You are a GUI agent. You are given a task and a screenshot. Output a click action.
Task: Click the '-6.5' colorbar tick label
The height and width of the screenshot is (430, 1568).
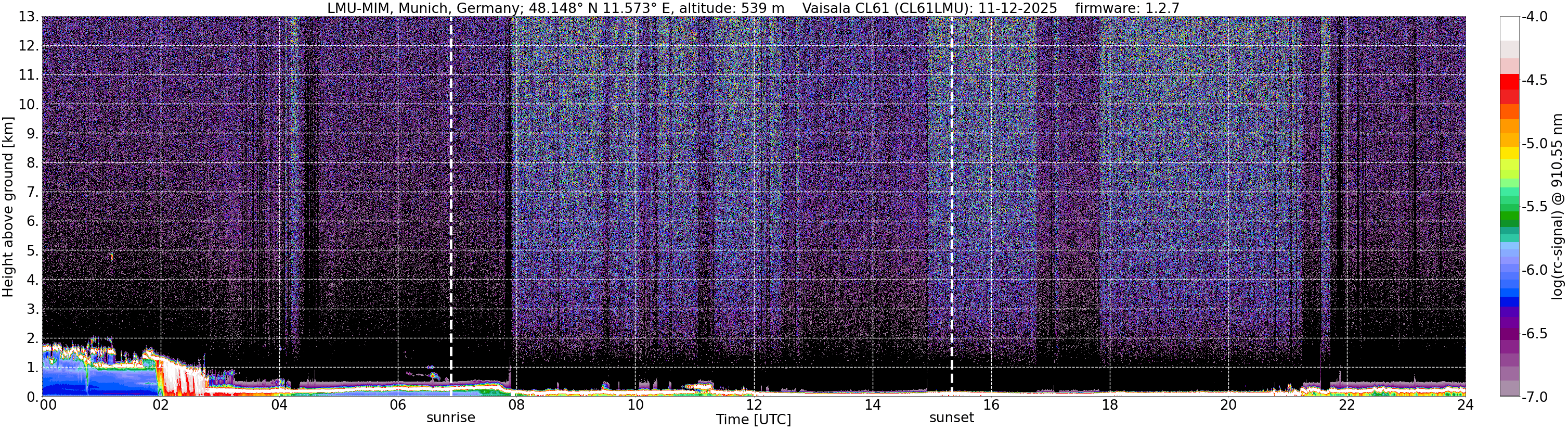tap(1534, 334)
